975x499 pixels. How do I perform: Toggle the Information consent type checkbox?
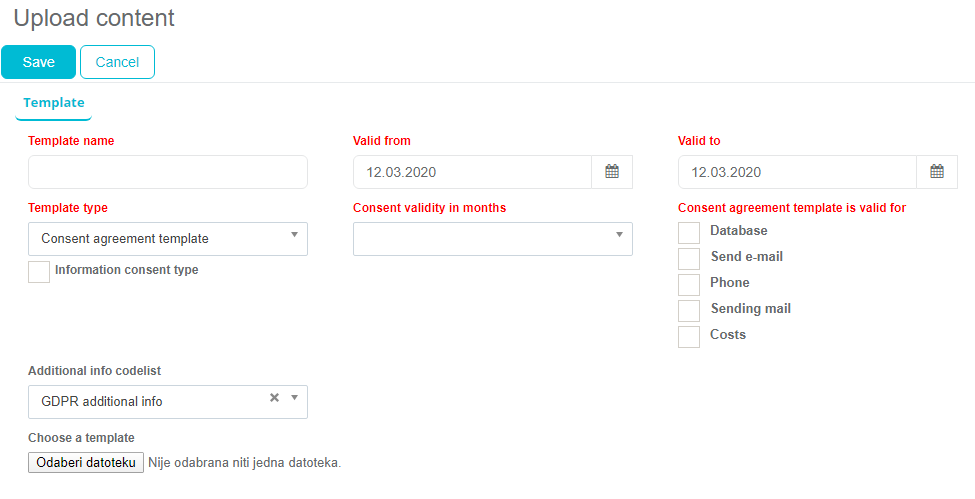39,271
